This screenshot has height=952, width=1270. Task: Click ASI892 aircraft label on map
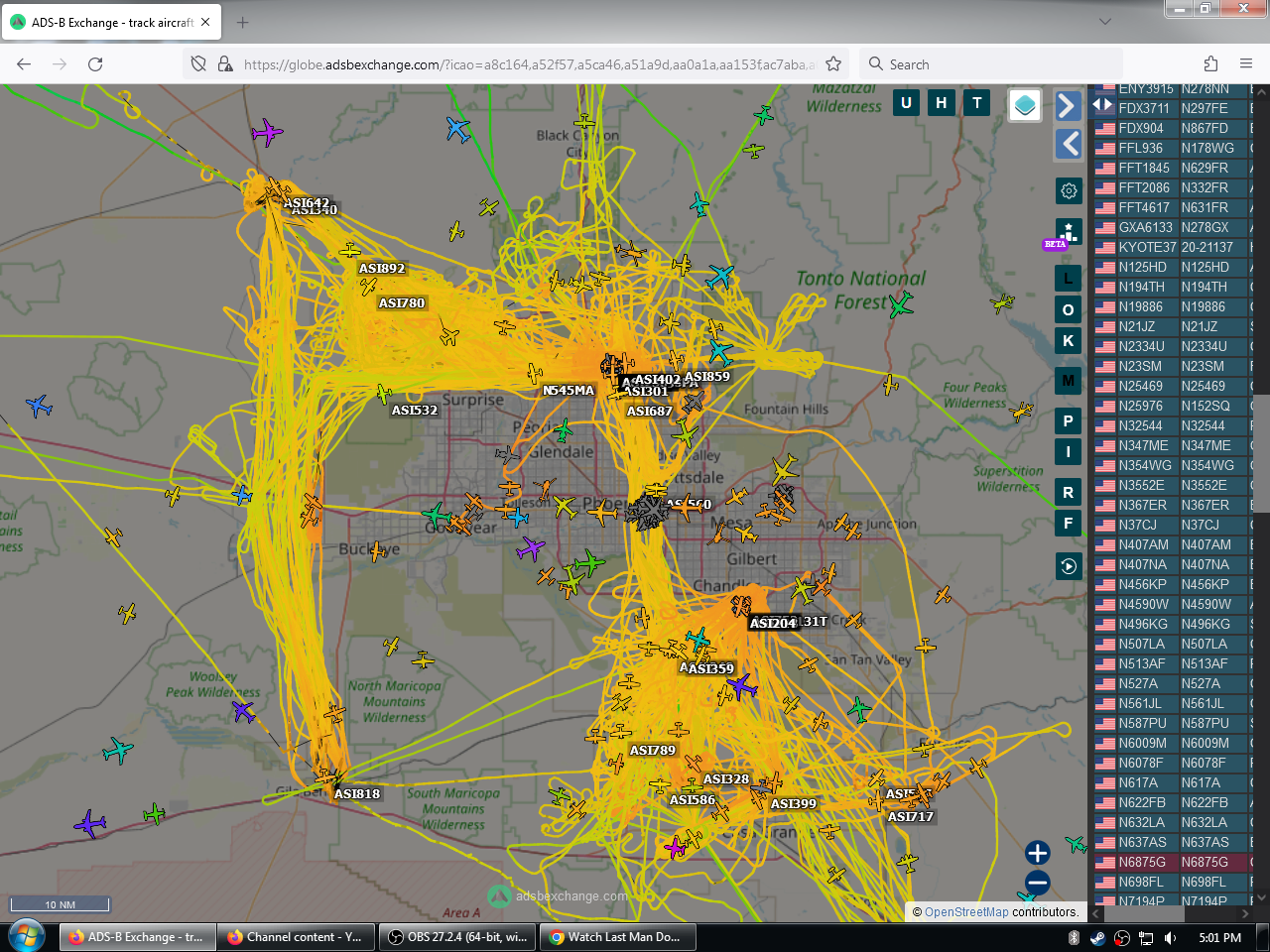coord(382,269)
